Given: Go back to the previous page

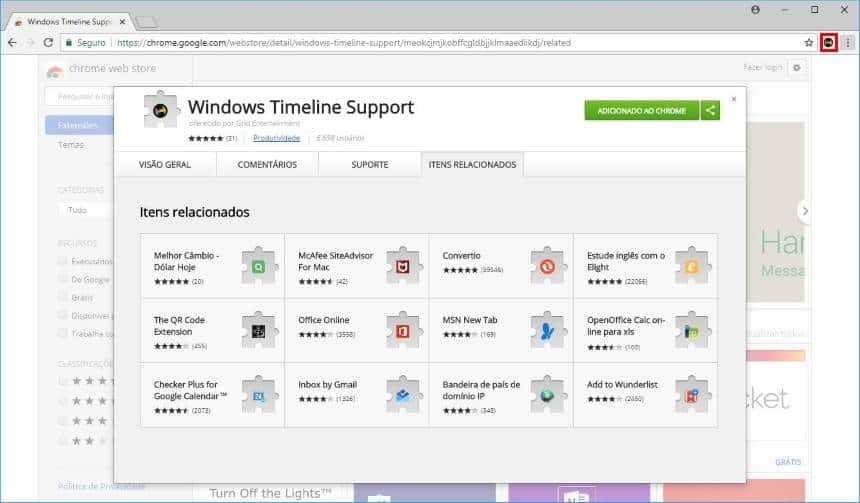Looking at the screenshot, I should (12, 42).
